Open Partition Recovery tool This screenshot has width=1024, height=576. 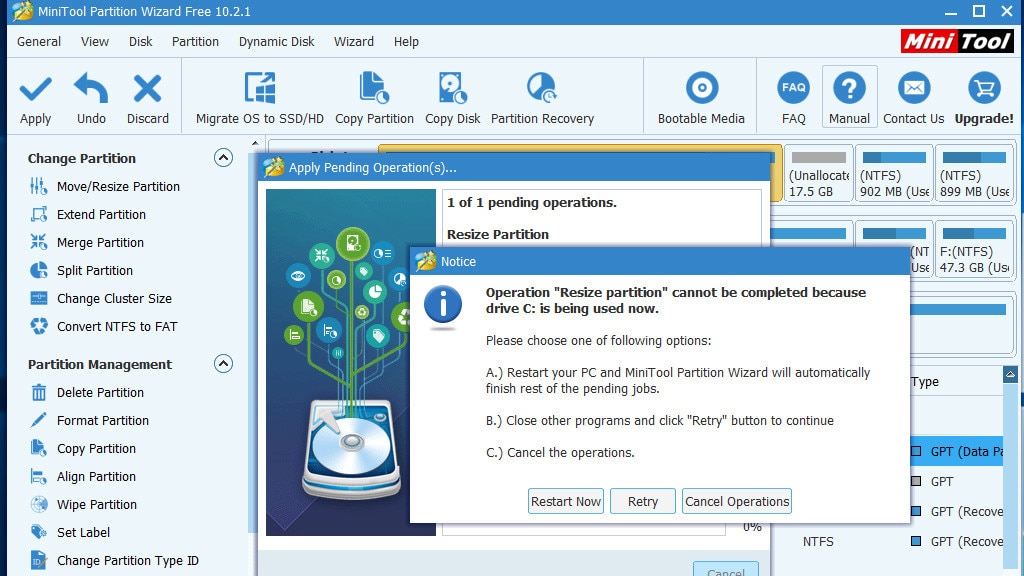click(542, 98)
